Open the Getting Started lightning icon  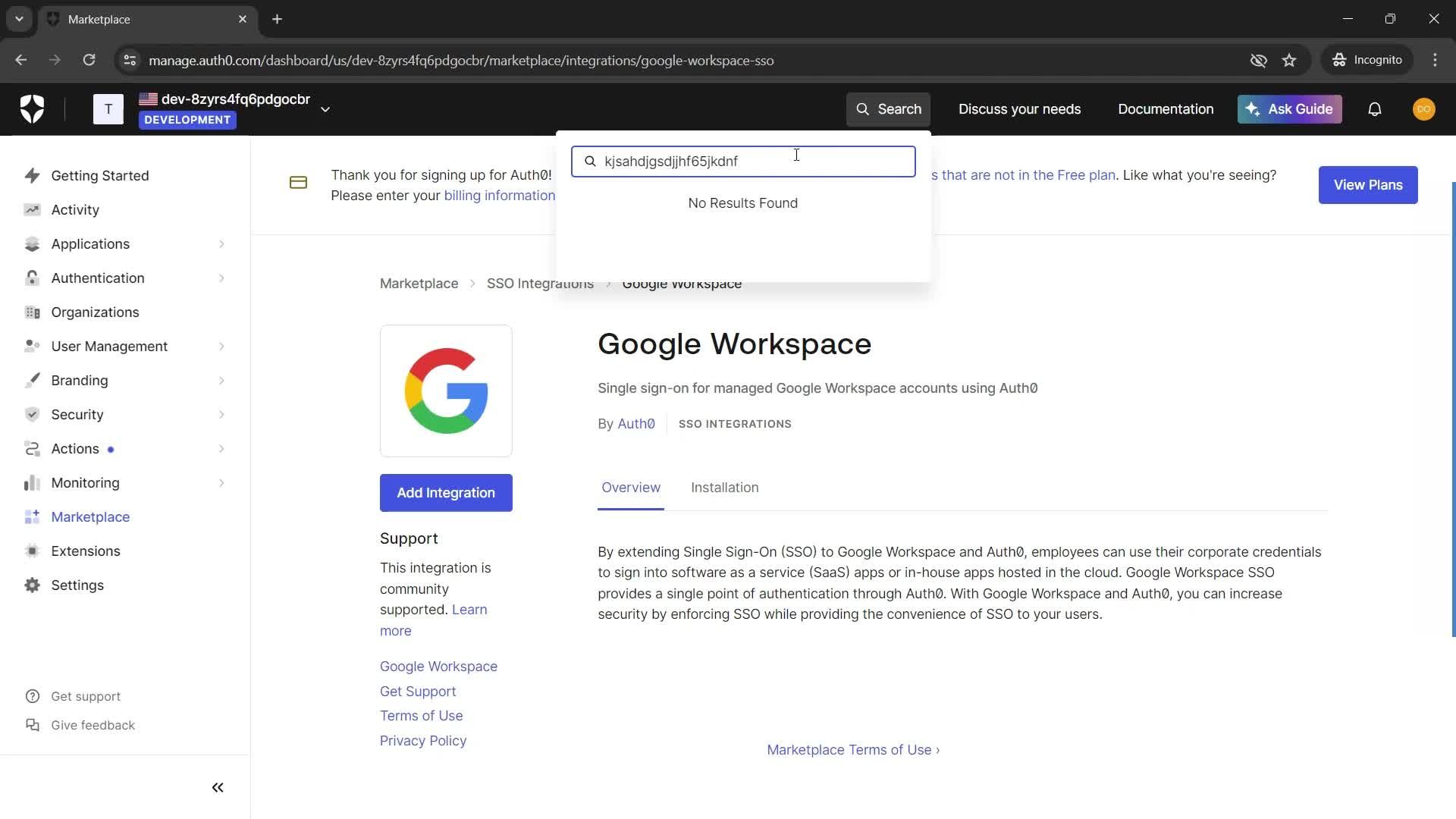[32, 176]
